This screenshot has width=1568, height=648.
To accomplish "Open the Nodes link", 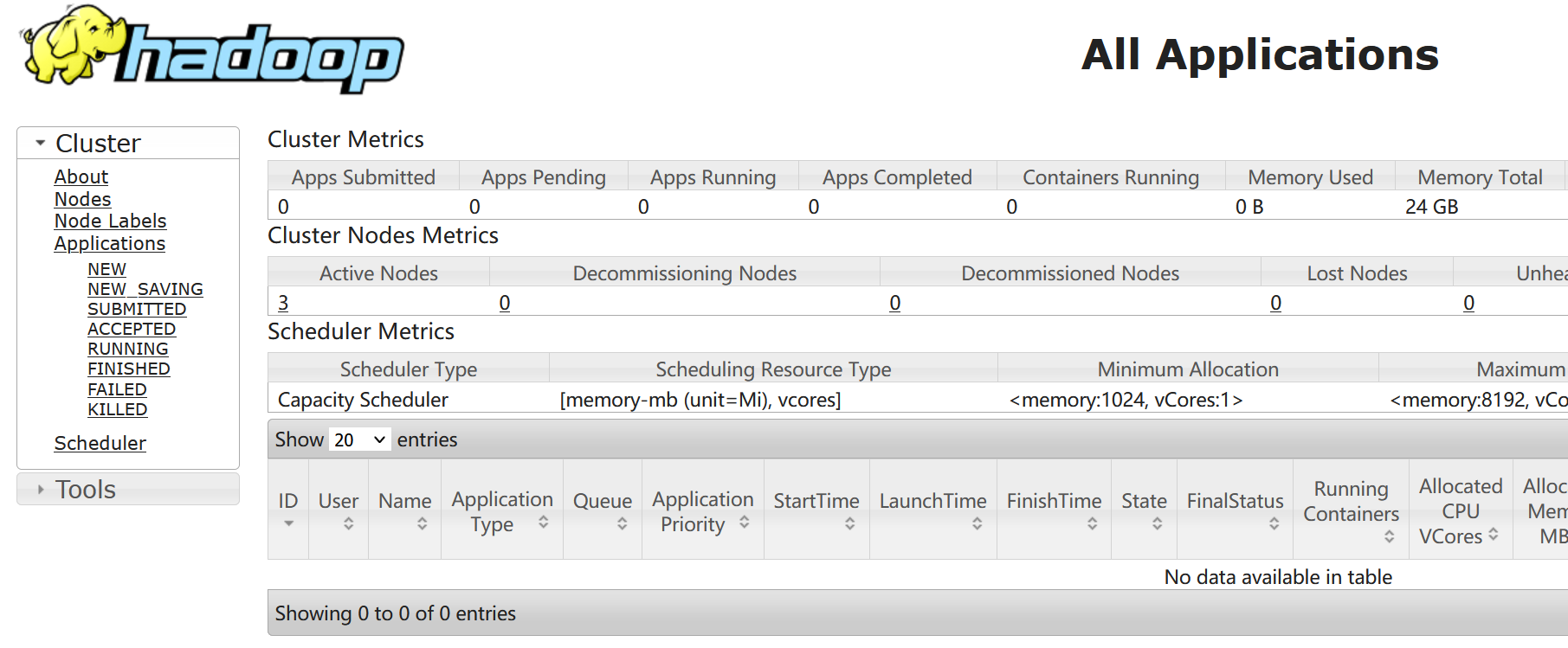I will [82, 199].
